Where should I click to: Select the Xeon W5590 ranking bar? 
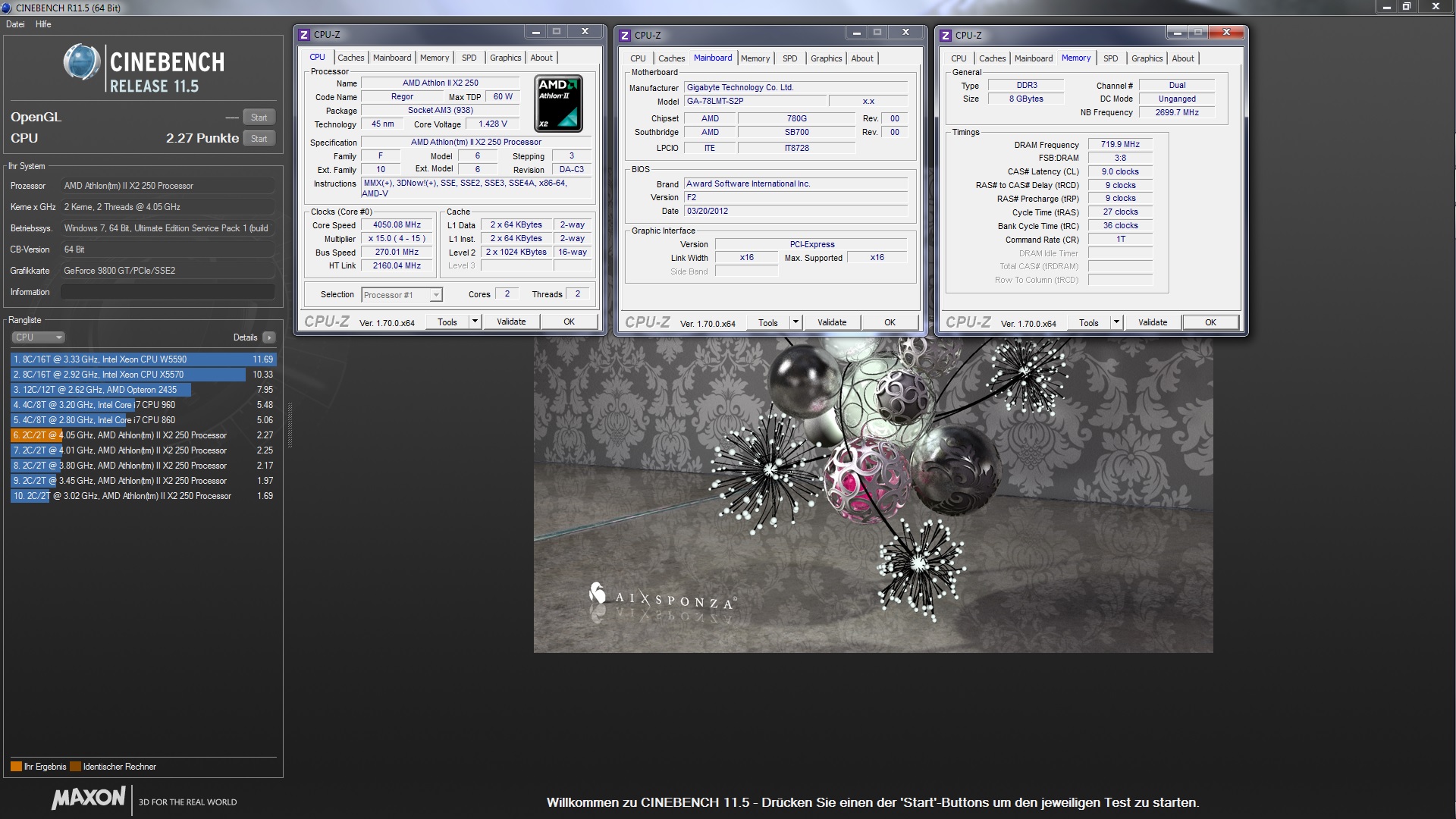[143, 359]
